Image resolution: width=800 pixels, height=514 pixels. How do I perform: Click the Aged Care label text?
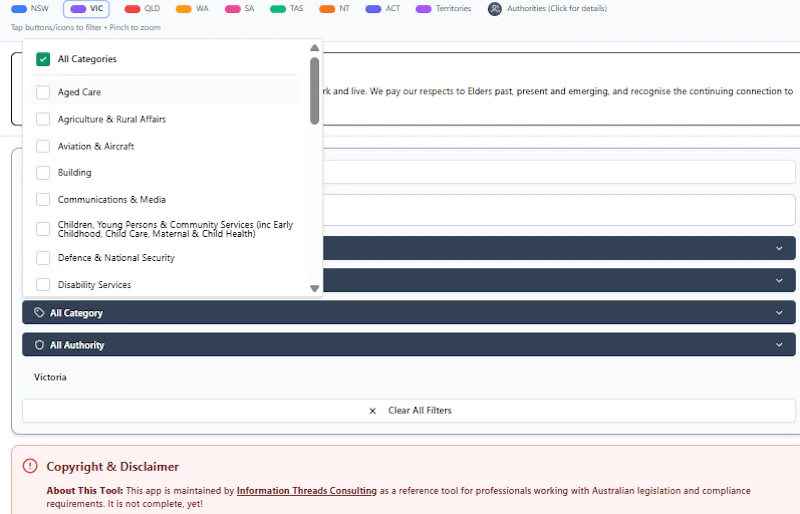point(79,92)
